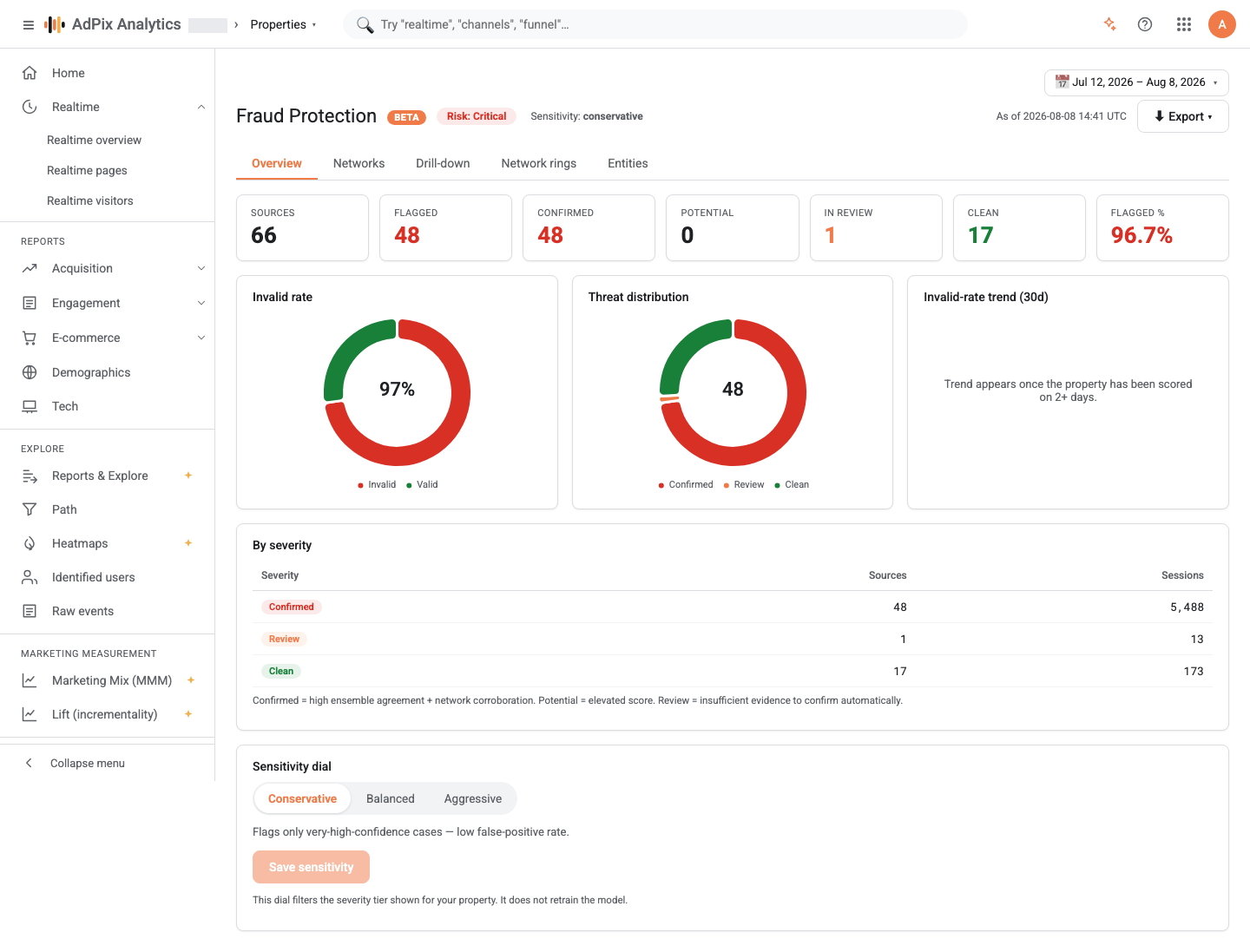
Task: Click the Realtime clock icon
Action: click(30, 107)
